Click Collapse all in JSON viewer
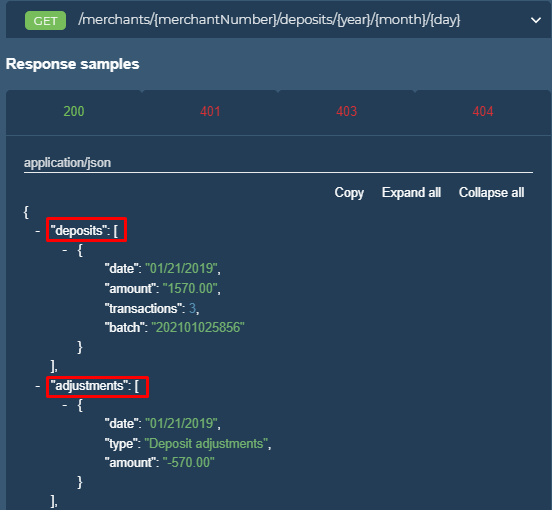The image size is (552, 510). 491,193
